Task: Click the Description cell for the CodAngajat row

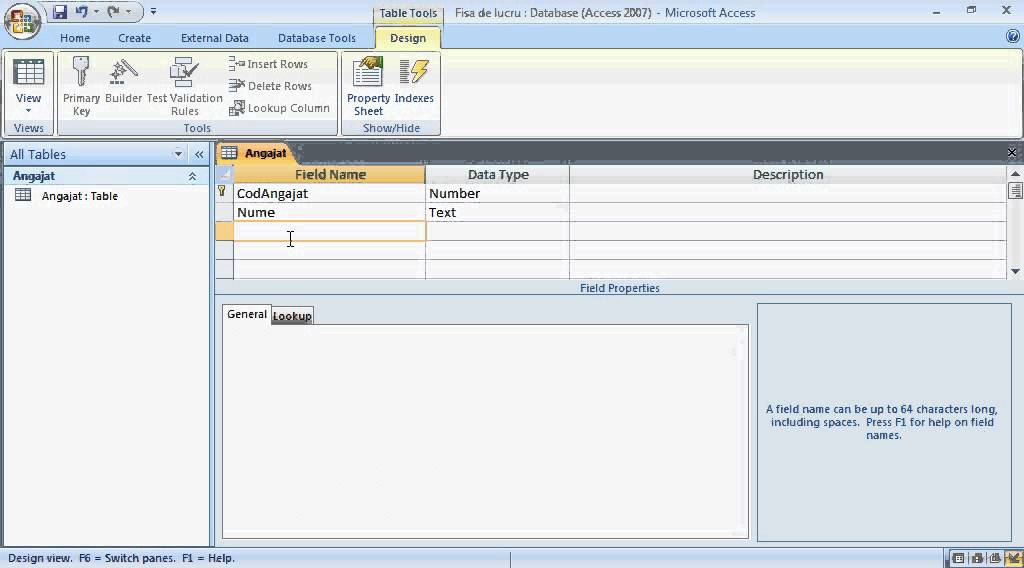Action: [788, 193]
